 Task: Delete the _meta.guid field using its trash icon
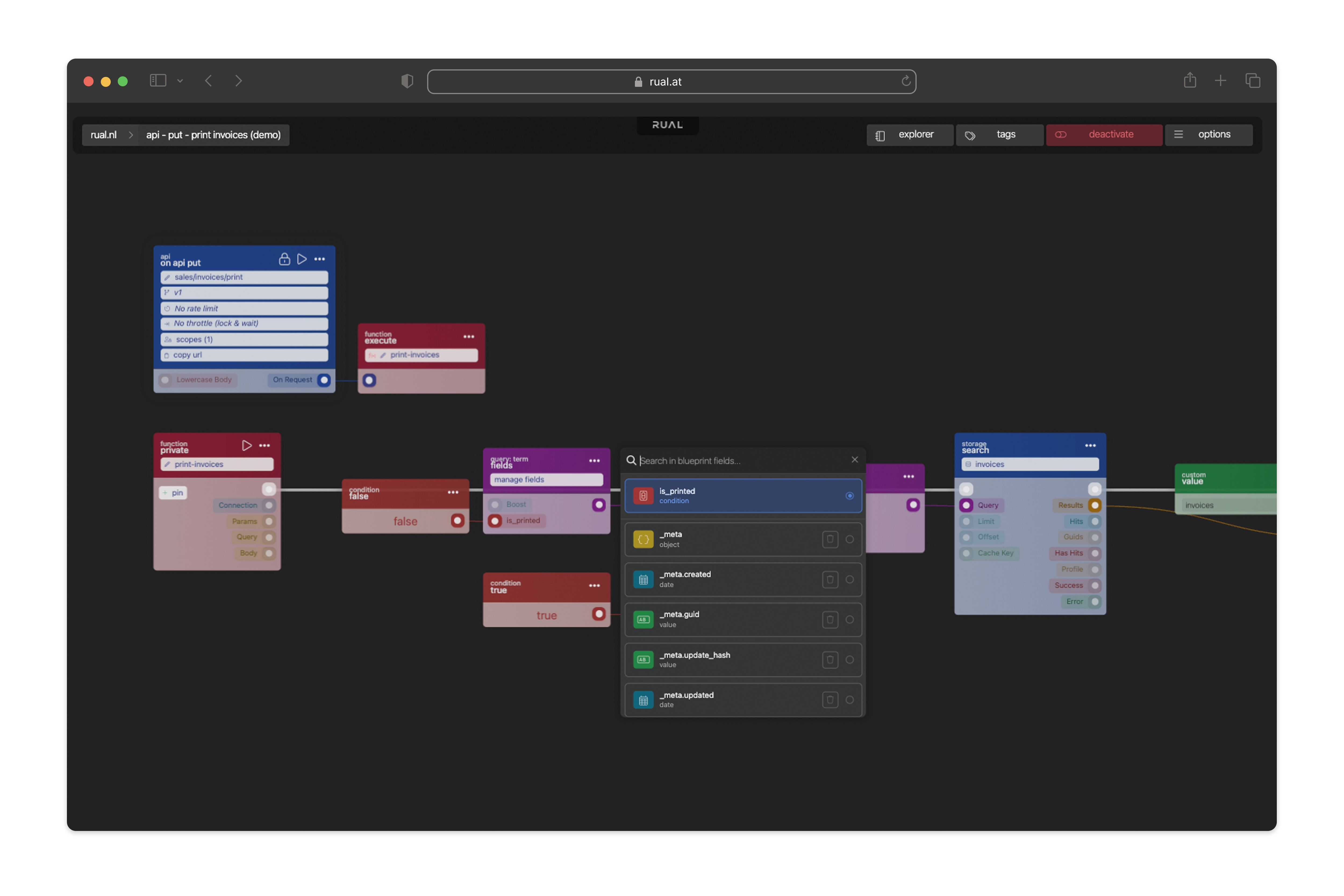[830, 619]
